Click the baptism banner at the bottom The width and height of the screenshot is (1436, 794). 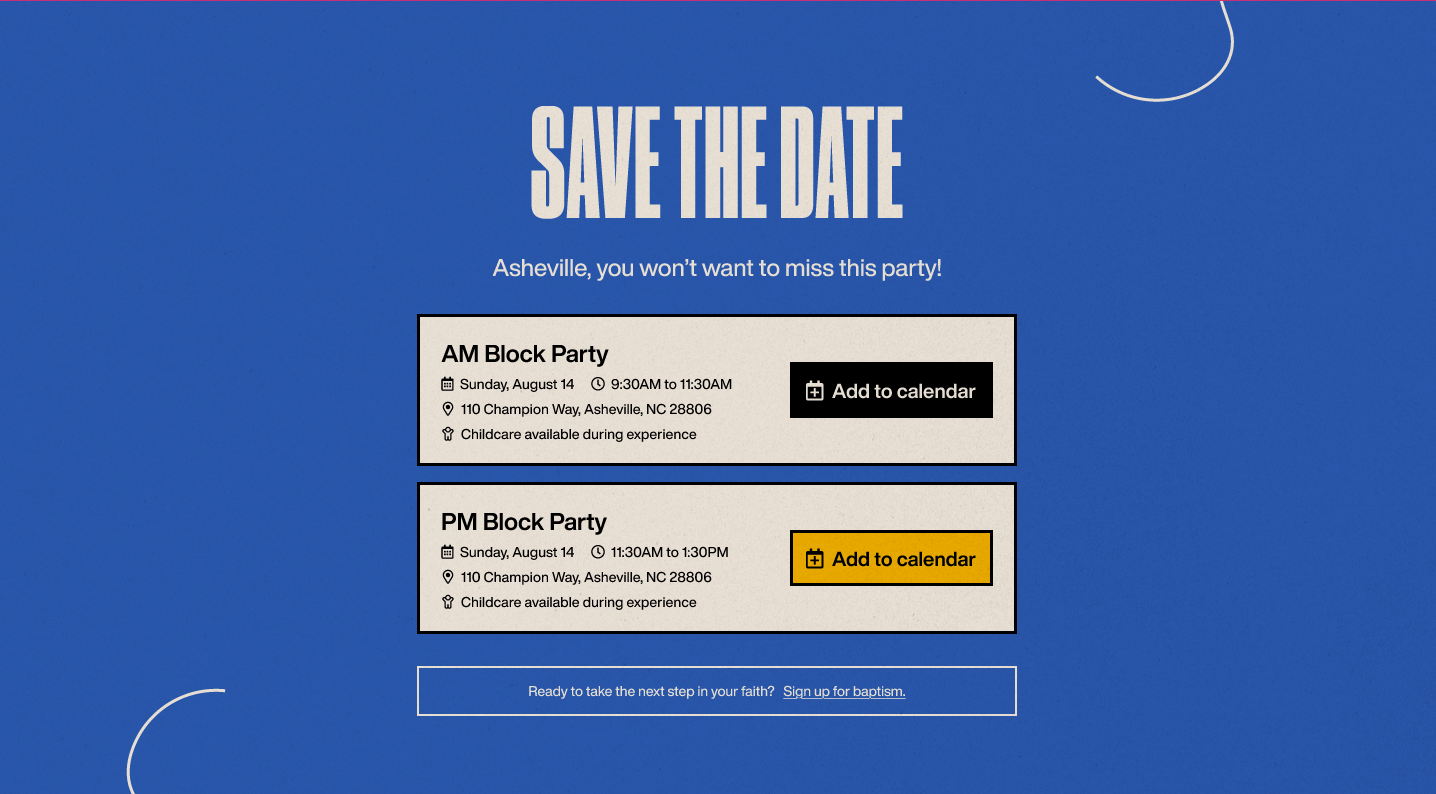(717, 691)
